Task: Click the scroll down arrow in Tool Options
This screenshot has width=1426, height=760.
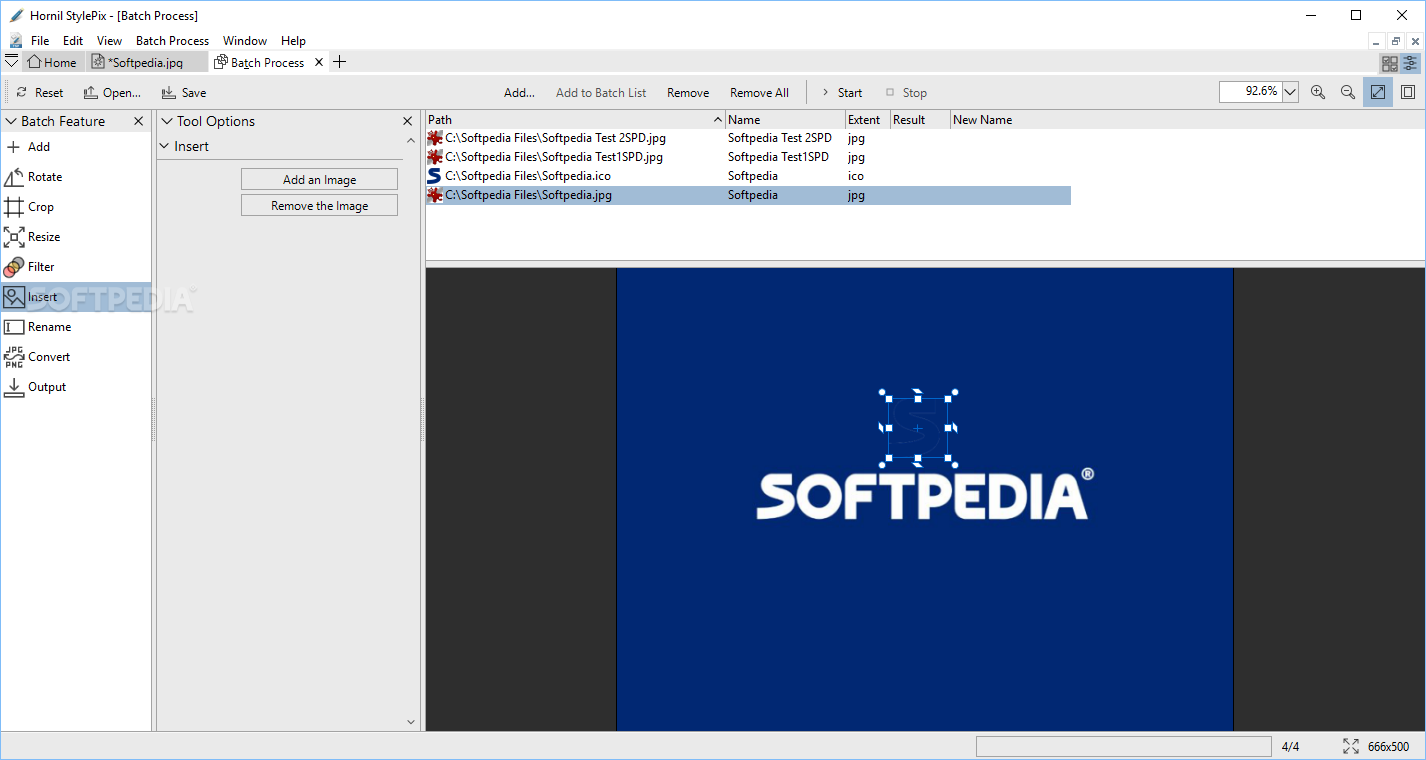Action: (410, 721)
